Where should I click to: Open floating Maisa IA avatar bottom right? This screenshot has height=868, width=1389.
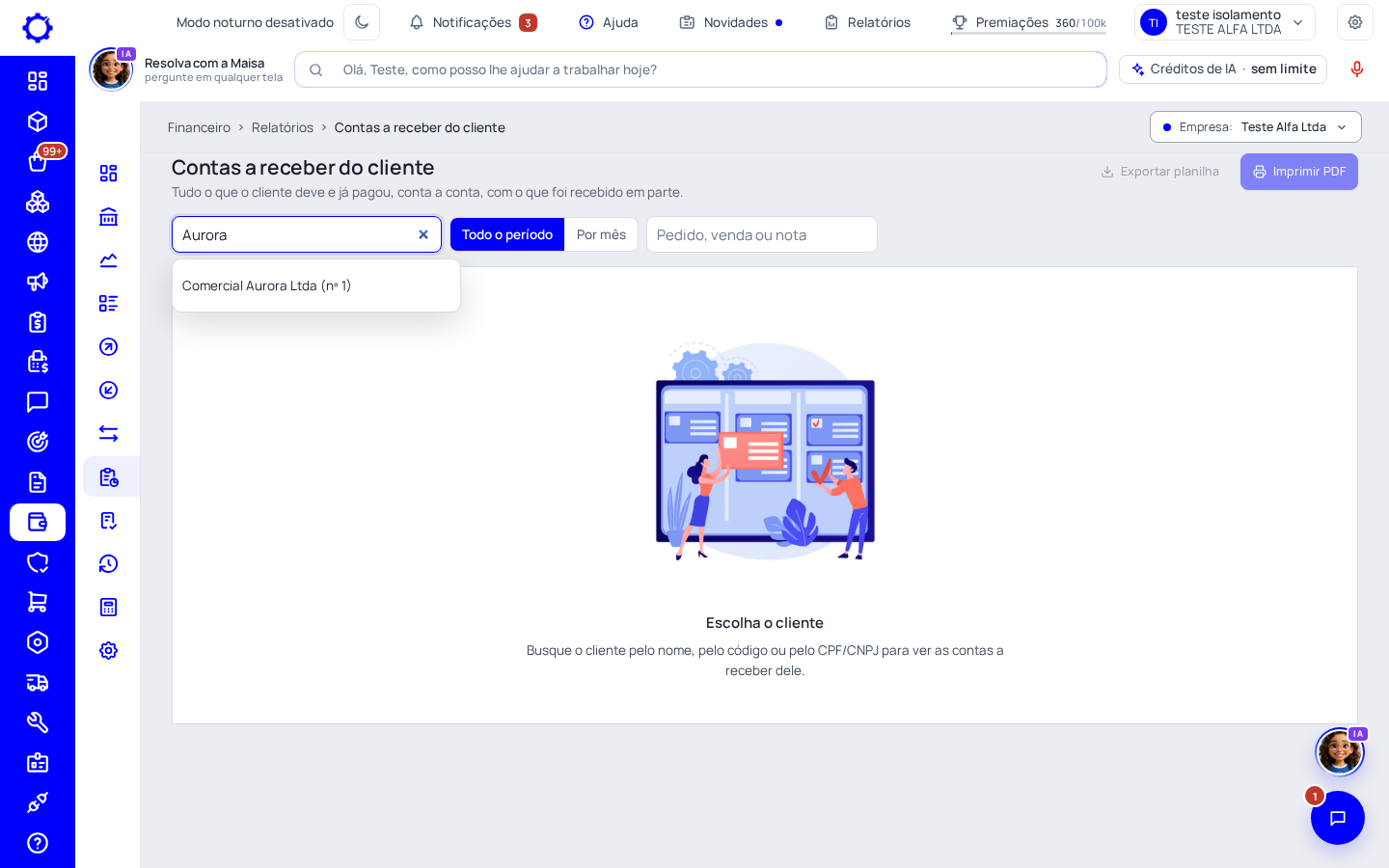[1340, 751]
